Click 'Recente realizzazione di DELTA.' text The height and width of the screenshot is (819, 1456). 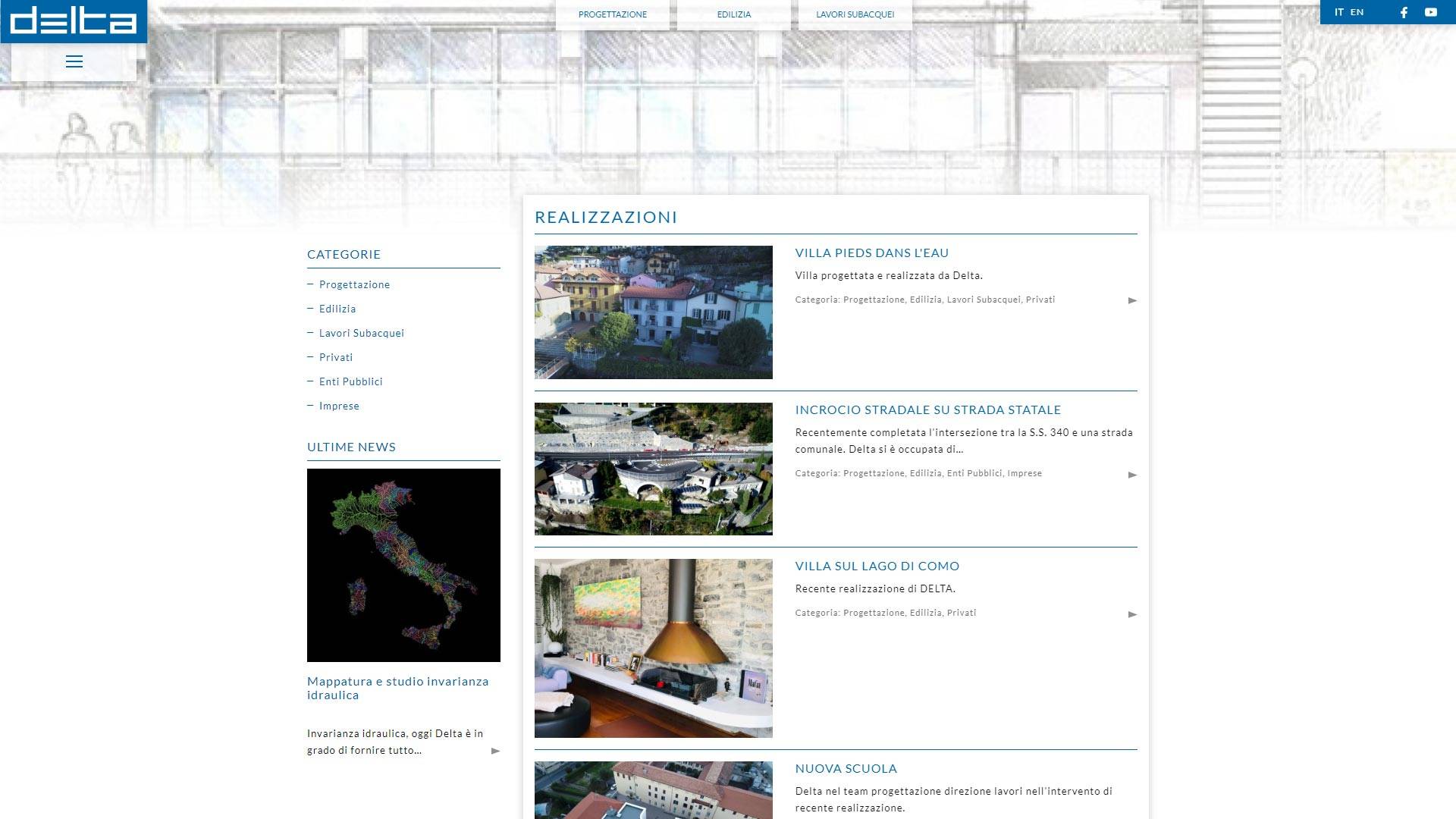[875, 588]
